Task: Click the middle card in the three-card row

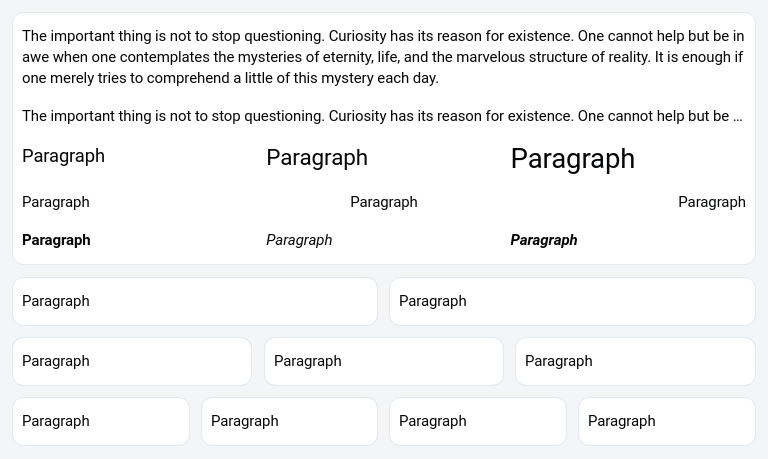Action: pos(384,361)
